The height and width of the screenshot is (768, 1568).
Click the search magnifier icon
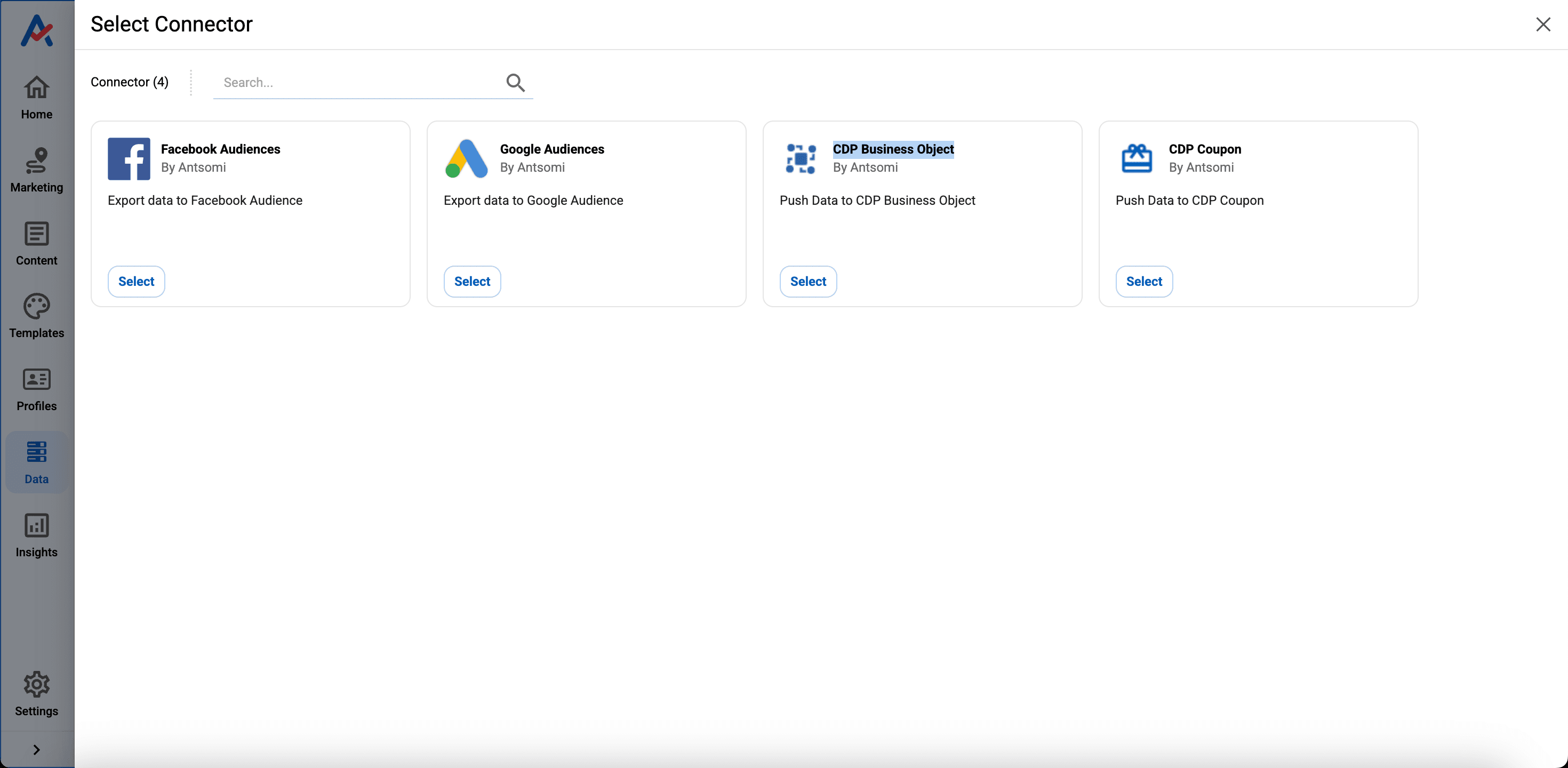pos(515,82)
